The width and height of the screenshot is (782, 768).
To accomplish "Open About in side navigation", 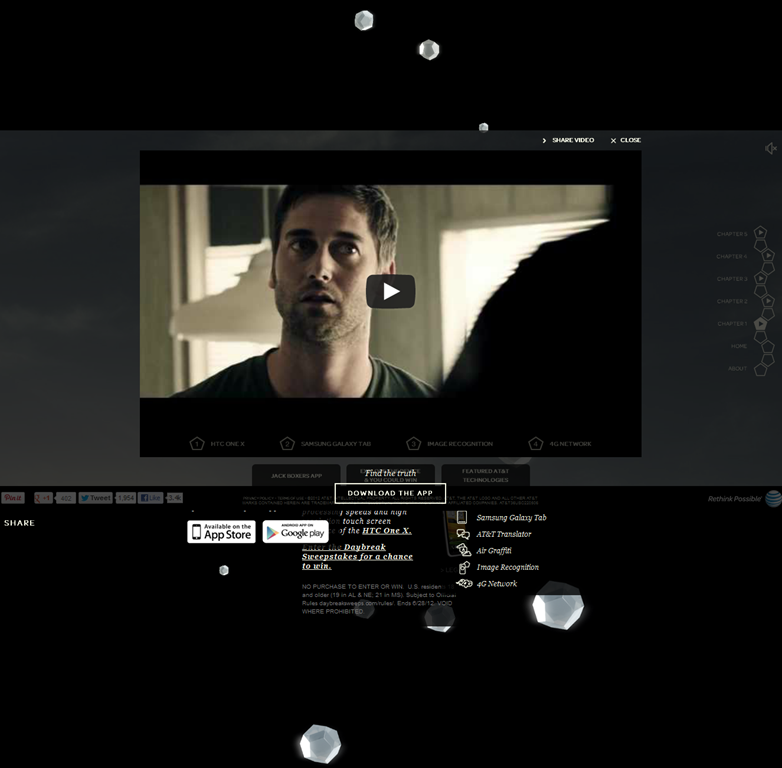I will tap(738, 369).
